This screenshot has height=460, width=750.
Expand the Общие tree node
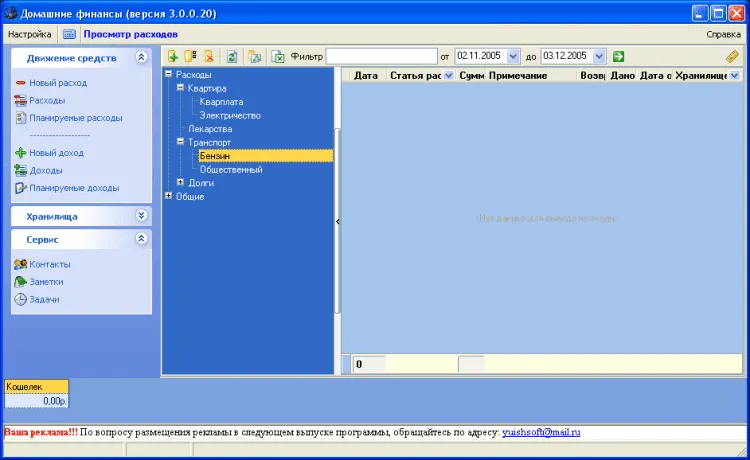pos(168,196)
